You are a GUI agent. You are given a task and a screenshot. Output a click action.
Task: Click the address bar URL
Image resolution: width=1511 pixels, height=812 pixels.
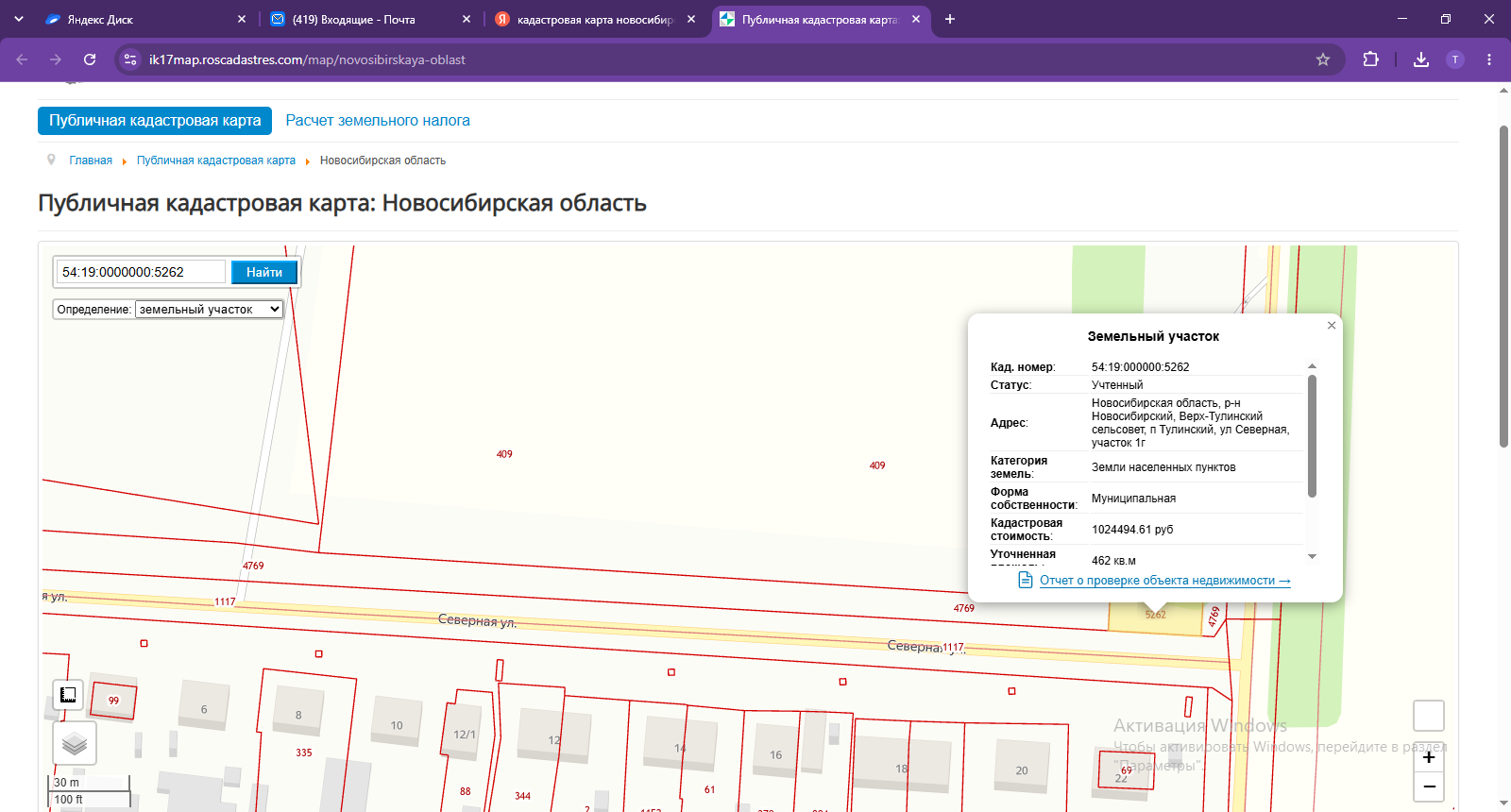[307, 59]
